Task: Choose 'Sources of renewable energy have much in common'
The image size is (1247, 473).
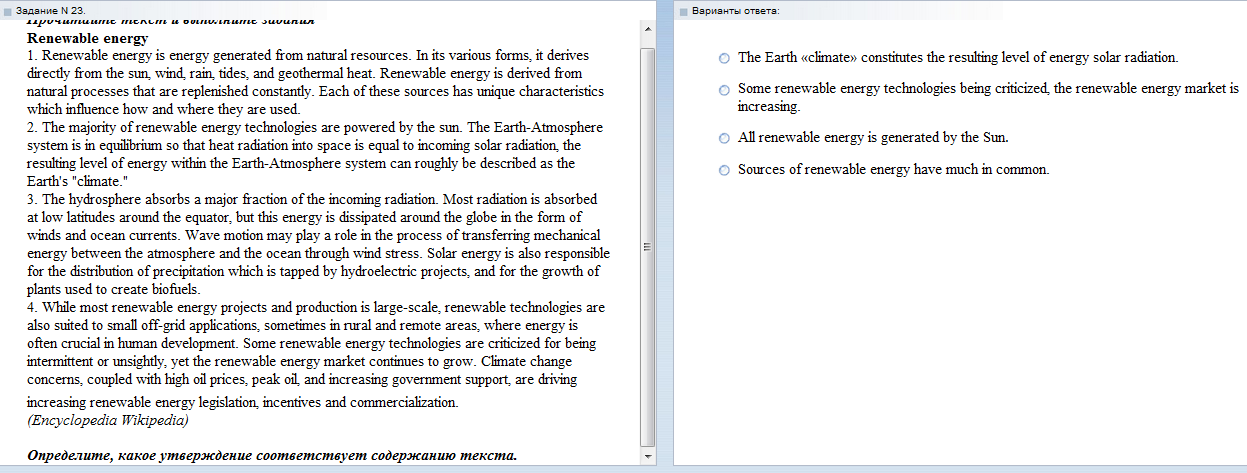Action: (x=724, y=170)
